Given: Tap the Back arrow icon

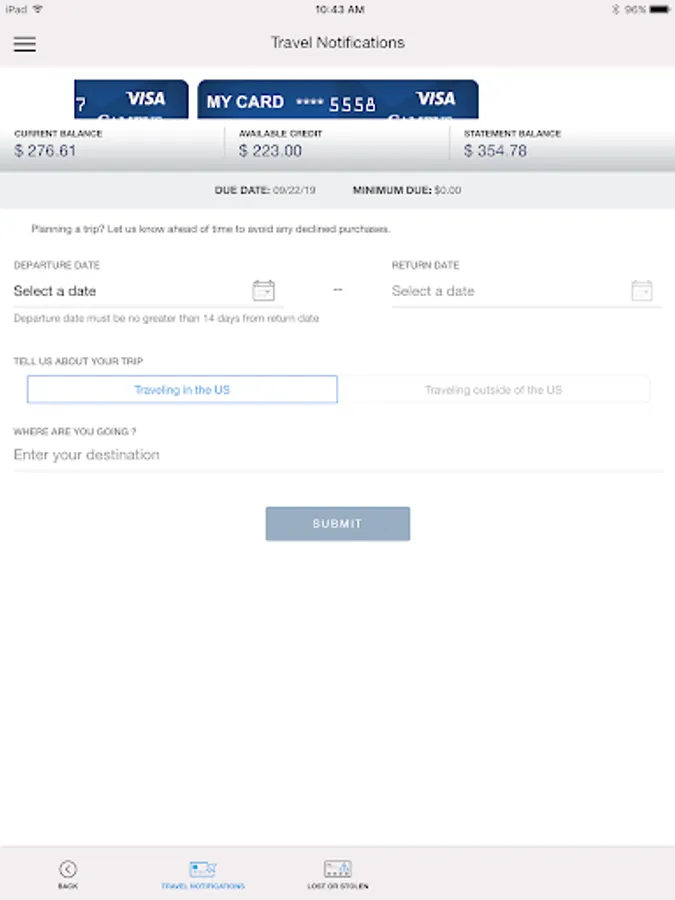Looking at the screenshot, I should [x=68, y=869].
